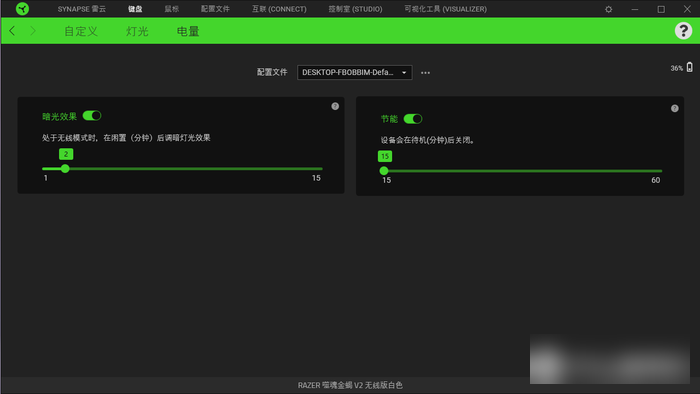The height and width of the screenshot is (394, 700).
Task: Click device name RAZER 噬魂金蝎 V2
Action: (x=350, y=385)
